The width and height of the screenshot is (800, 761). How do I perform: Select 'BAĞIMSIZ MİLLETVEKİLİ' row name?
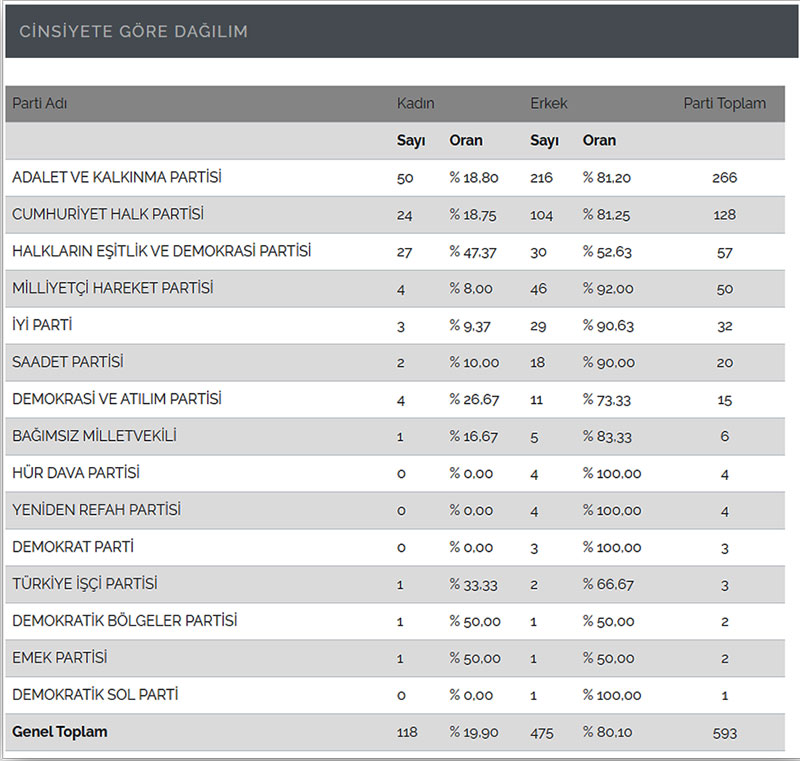tap(94, 436)
